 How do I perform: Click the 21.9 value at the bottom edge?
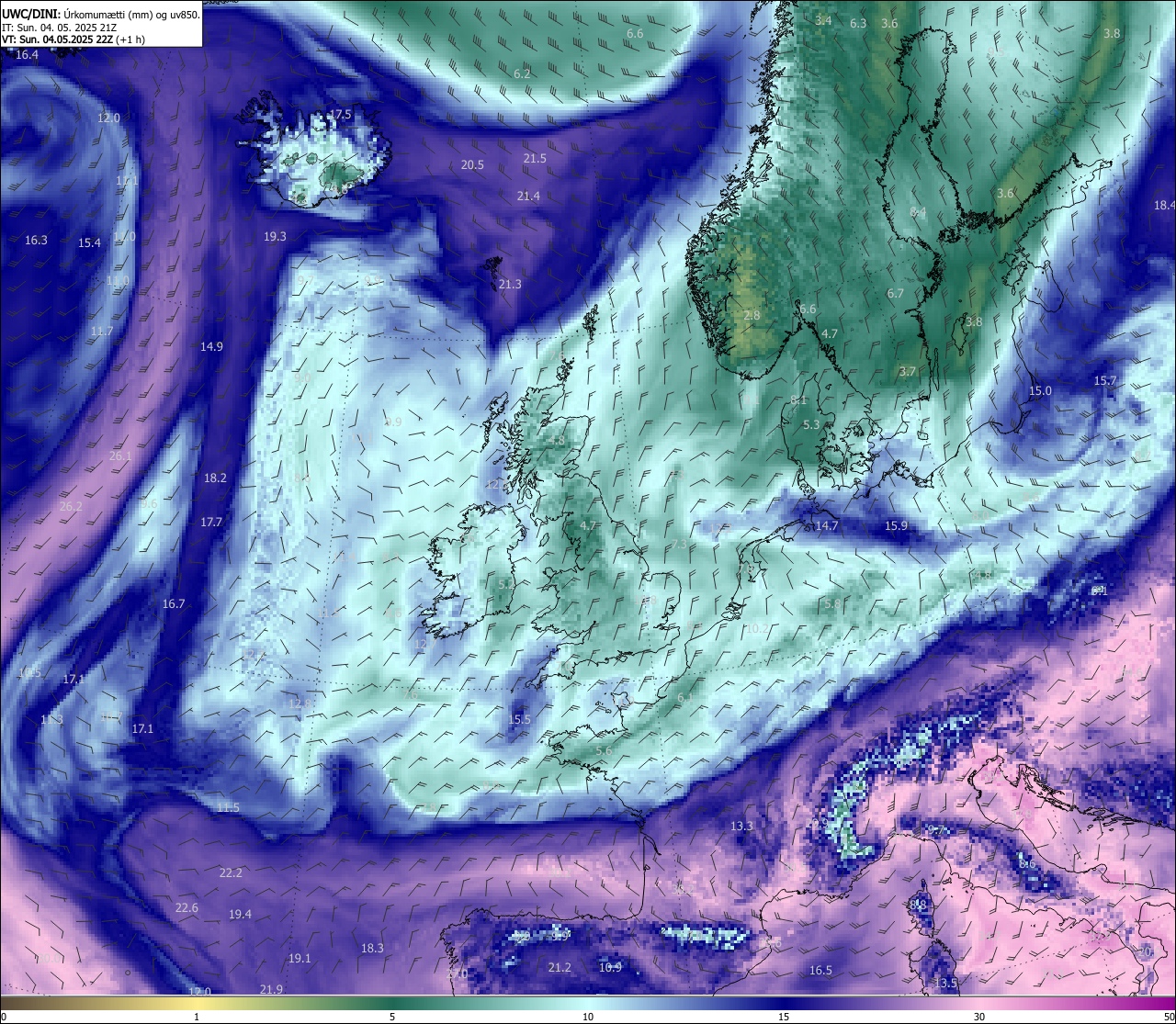pyautogui.click(x=271, y=990)
